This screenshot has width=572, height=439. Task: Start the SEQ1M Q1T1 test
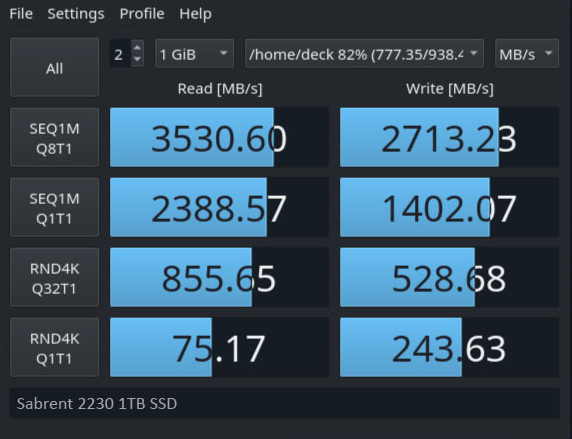pyautogui.click(x=54, y=207)
